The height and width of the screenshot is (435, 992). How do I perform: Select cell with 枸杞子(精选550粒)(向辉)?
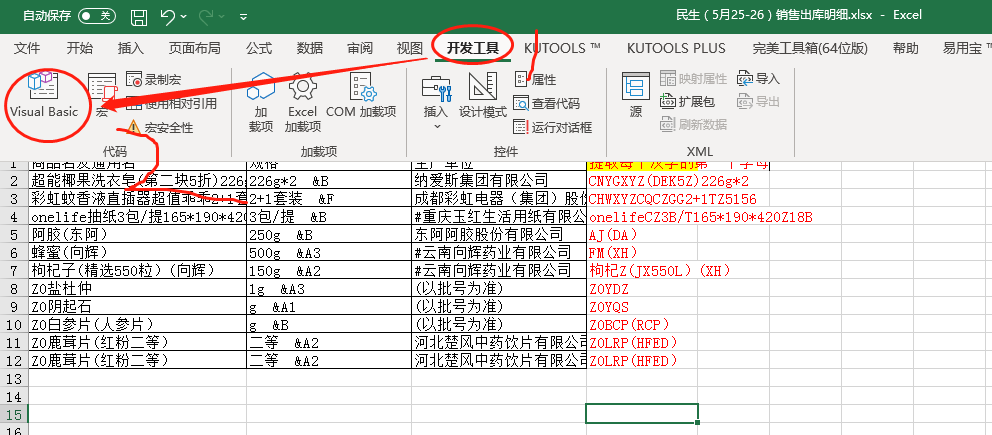(137, 271)
